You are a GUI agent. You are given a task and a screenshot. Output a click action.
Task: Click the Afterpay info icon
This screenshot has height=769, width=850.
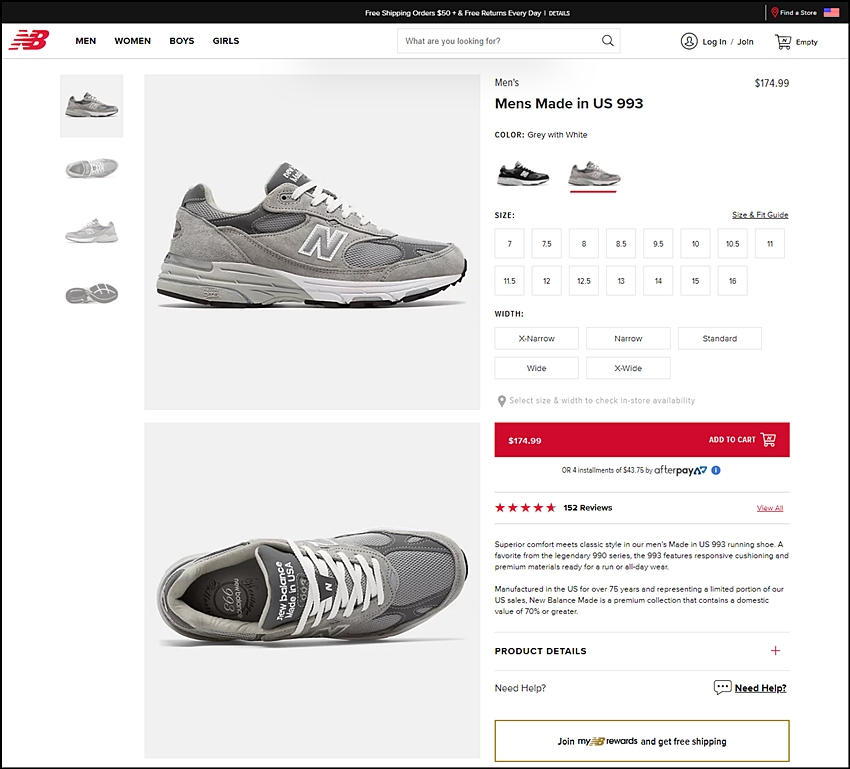click(x=716, y=470)
